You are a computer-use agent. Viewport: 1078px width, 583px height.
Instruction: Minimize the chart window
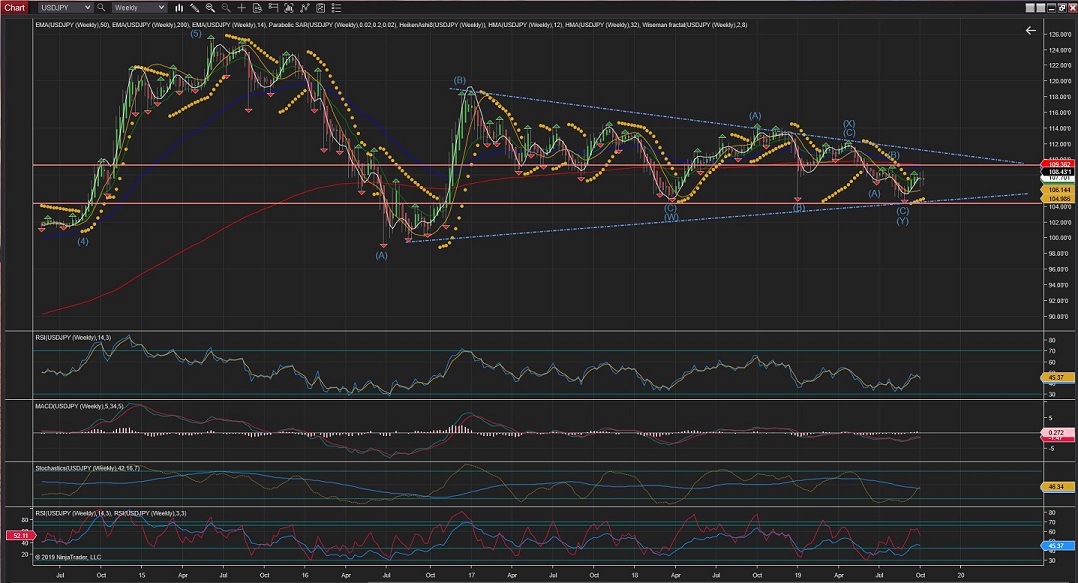click(x=1051, y=8)
